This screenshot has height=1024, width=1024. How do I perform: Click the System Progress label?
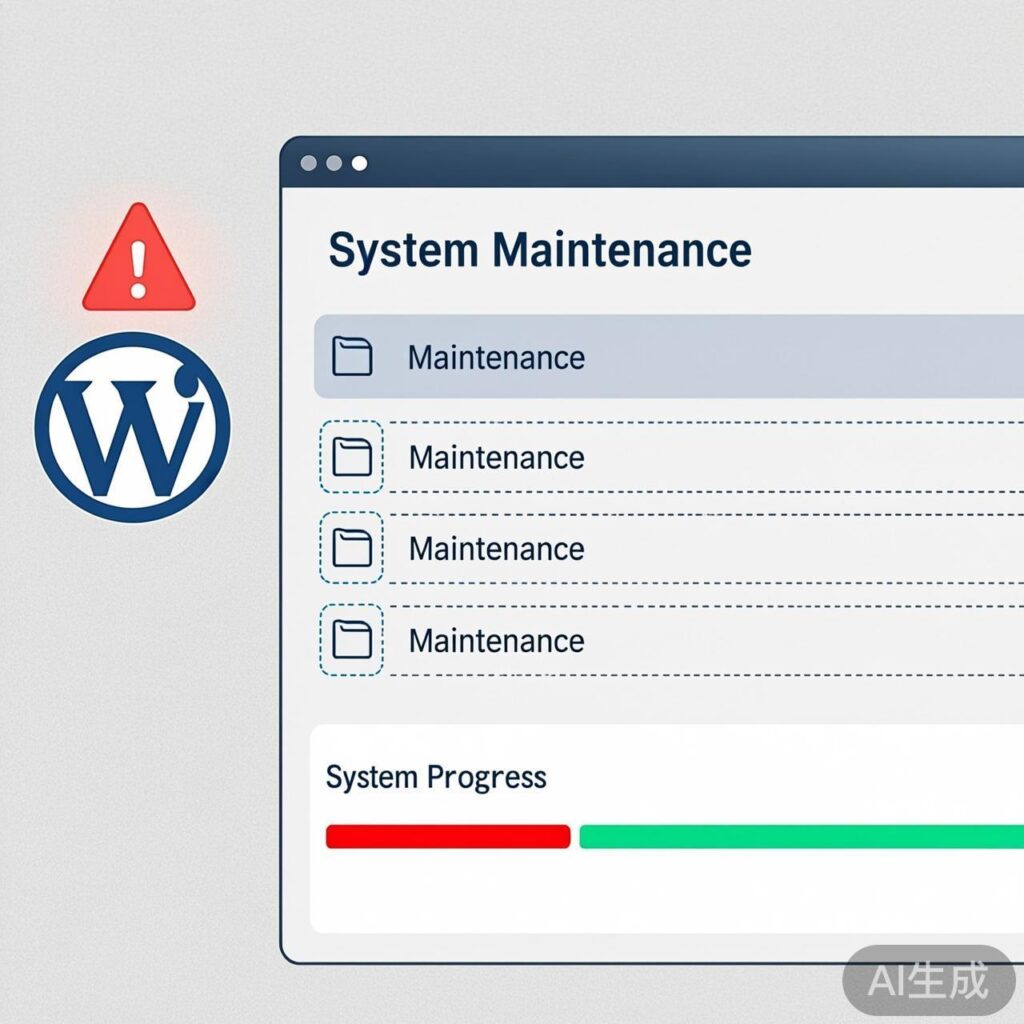[x=436, y=778]
